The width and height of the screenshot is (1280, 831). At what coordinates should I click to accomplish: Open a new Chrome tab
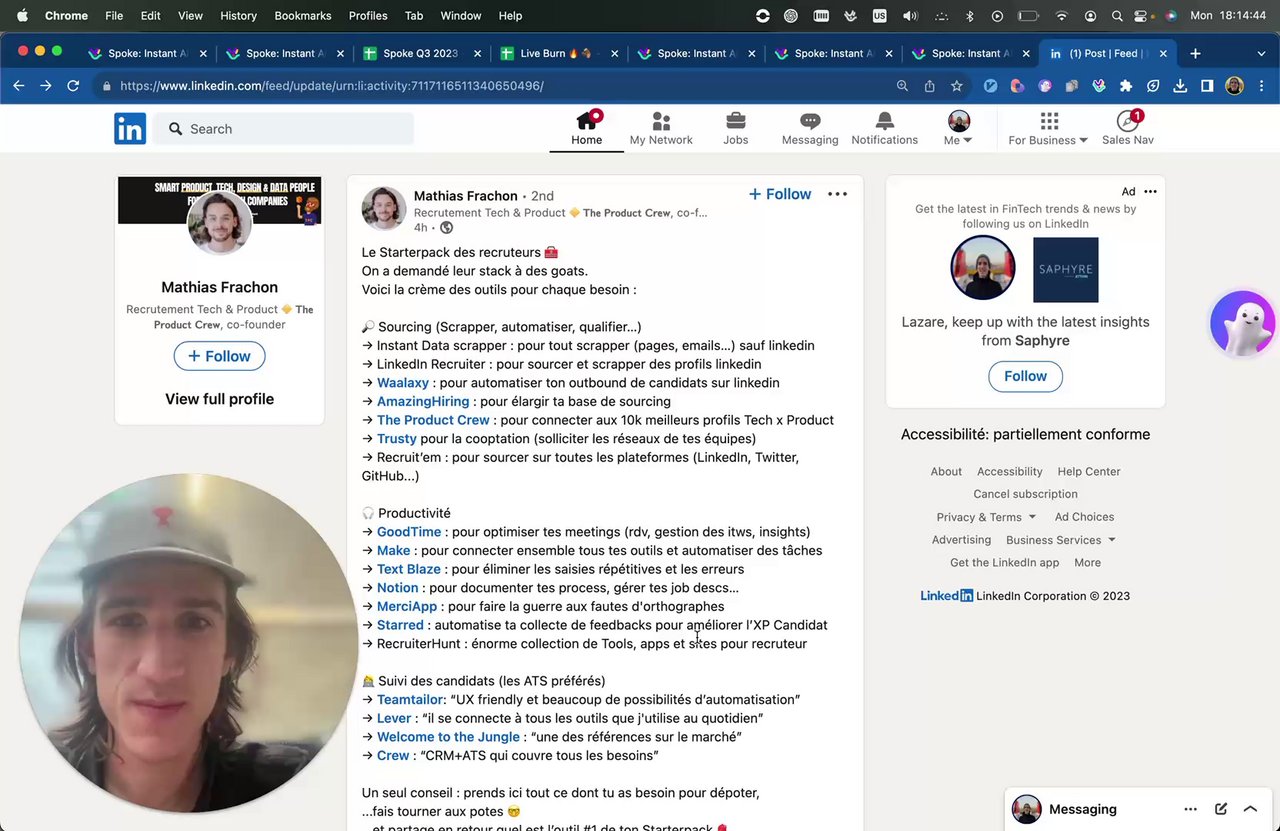(x=1195, y=53)
